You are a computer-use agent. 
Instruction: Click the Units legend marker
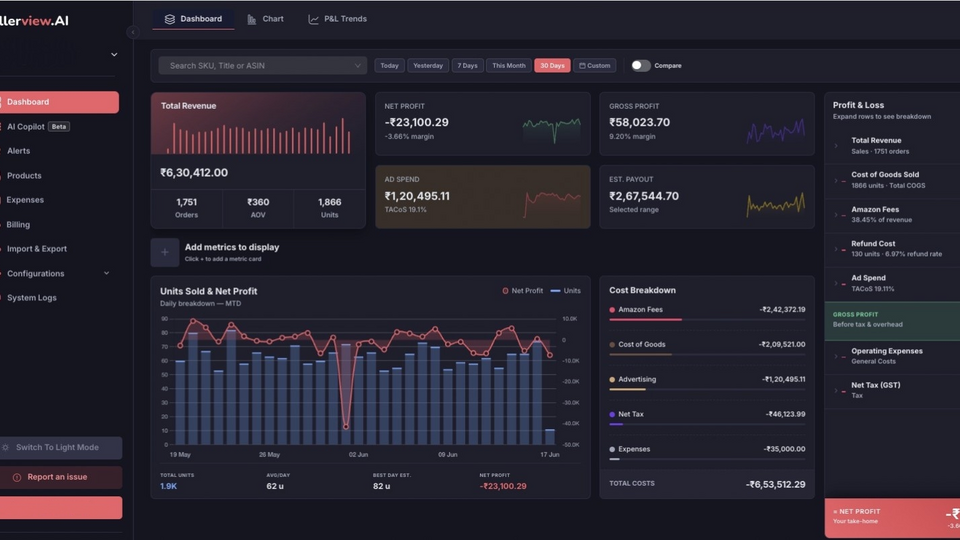[555, 291]
